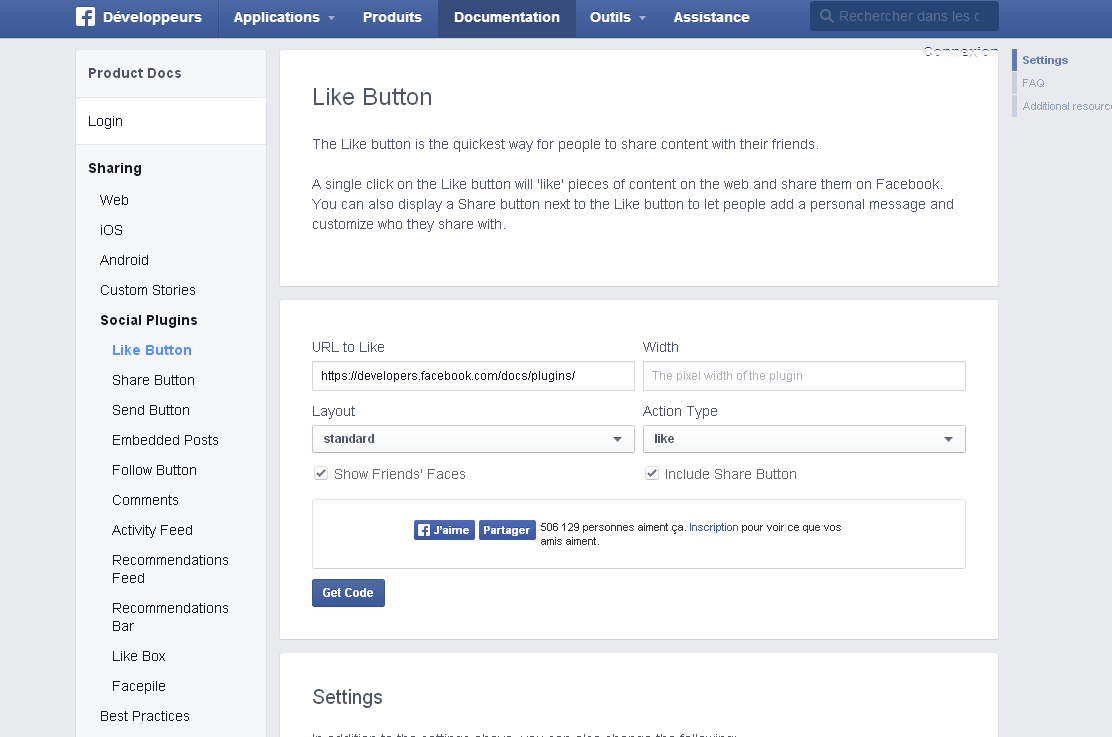The height and width of the screenshot is (737, 1112).
Task: Click the Partager share button
Action: [507, 530]
